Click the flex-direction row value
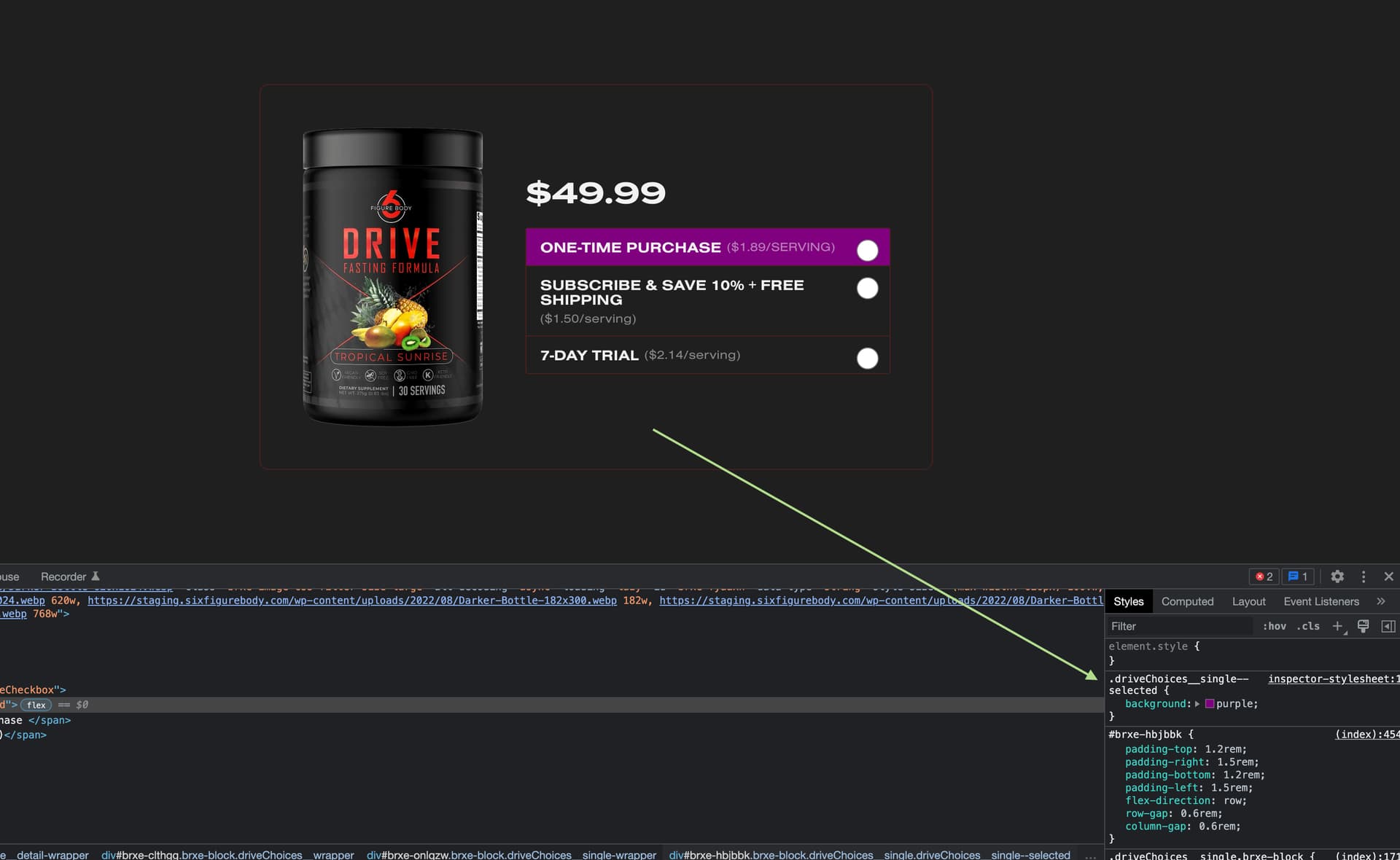1400x860 pixels. pos(1232,801)
